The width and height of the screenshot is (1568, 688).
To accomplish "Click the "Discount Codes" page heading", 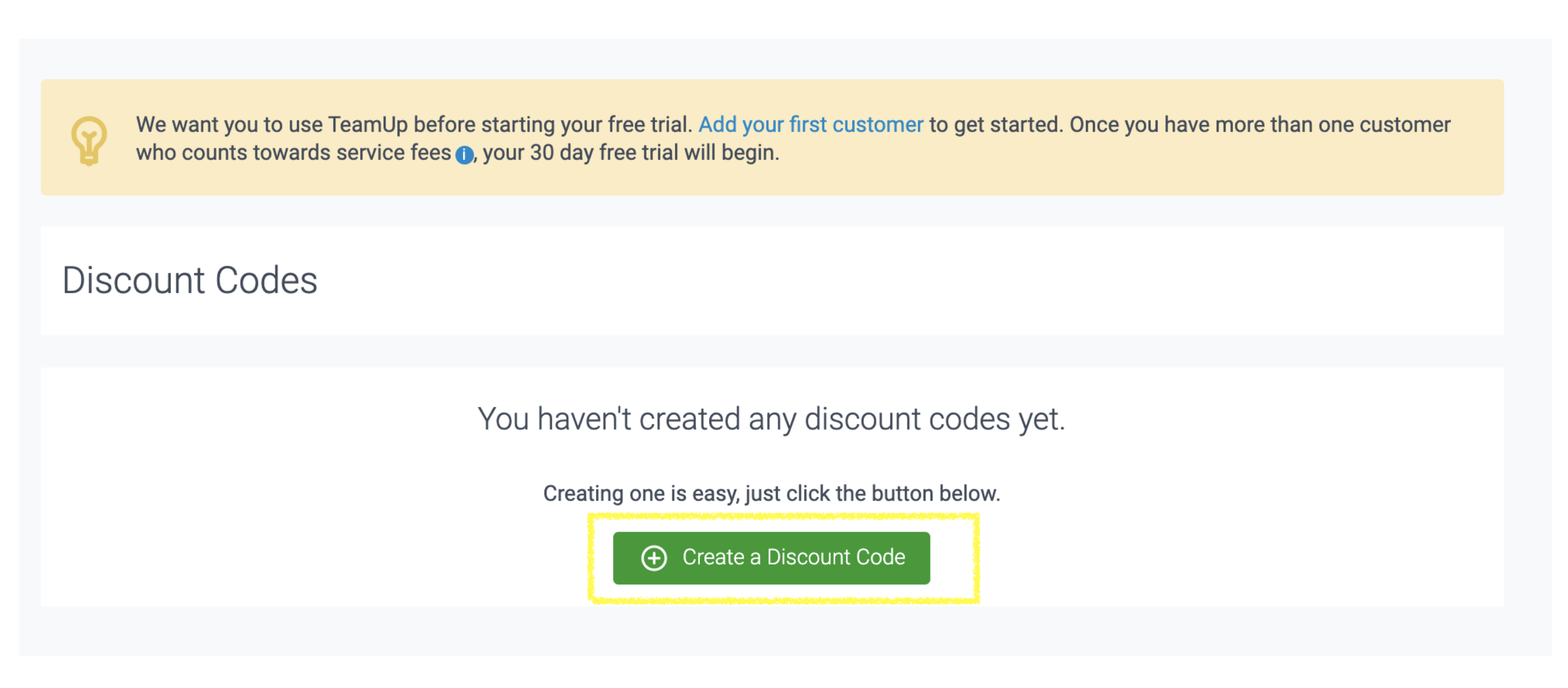I will [190, 281].
